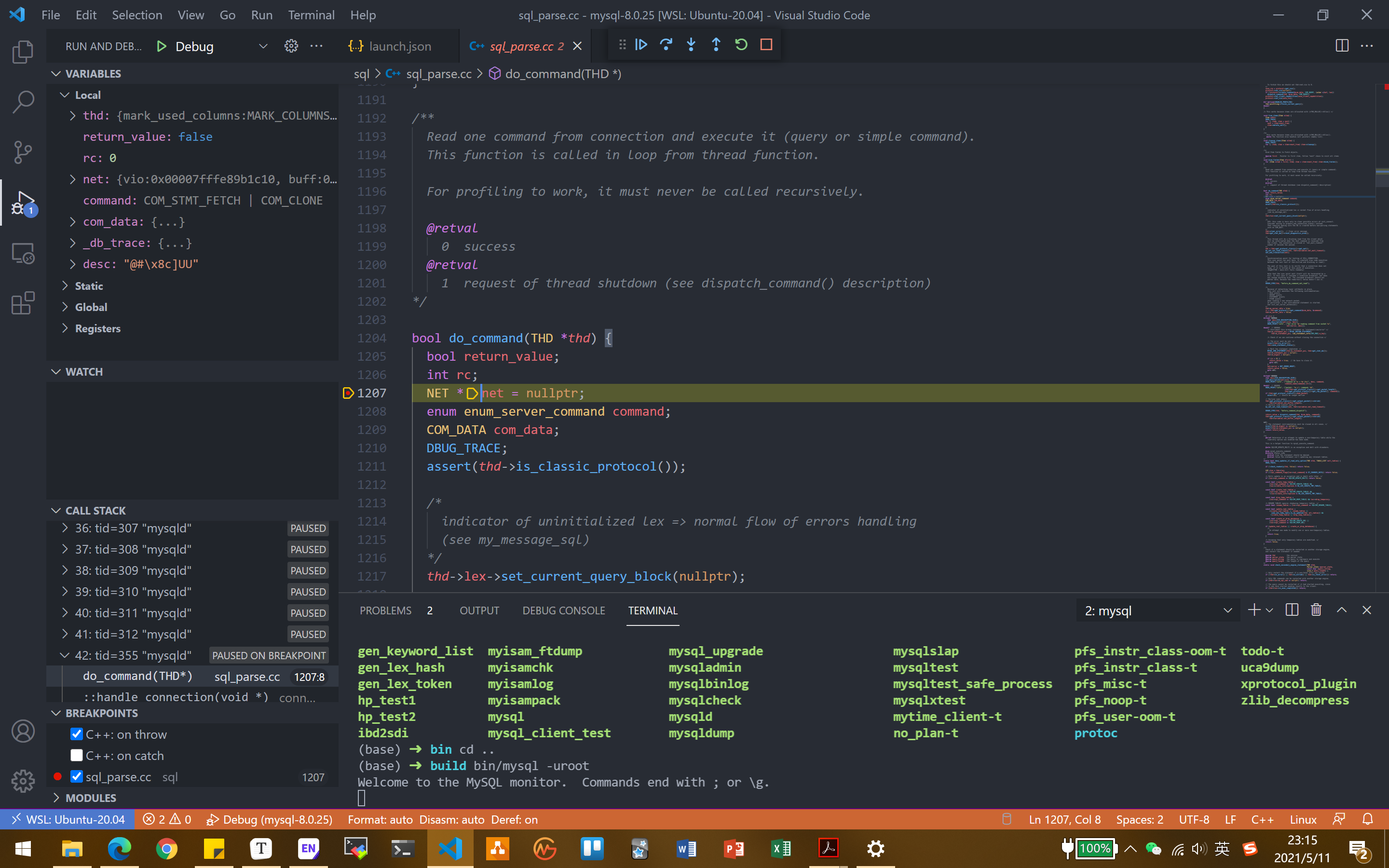Maximize the bottom panel size

pyautogui.click(x=1341, y=610)
